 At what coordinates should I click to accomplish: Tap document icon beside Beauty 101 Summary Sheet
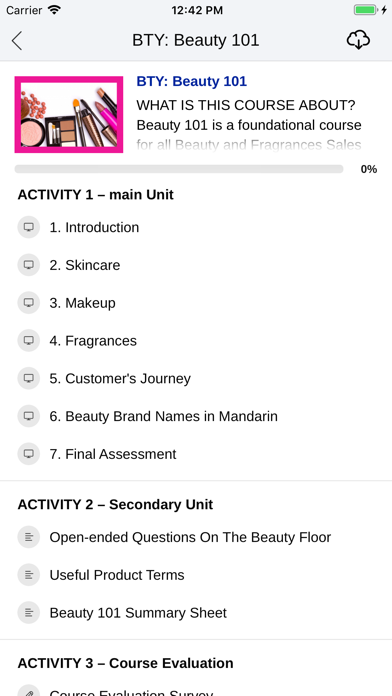point(29,613)
